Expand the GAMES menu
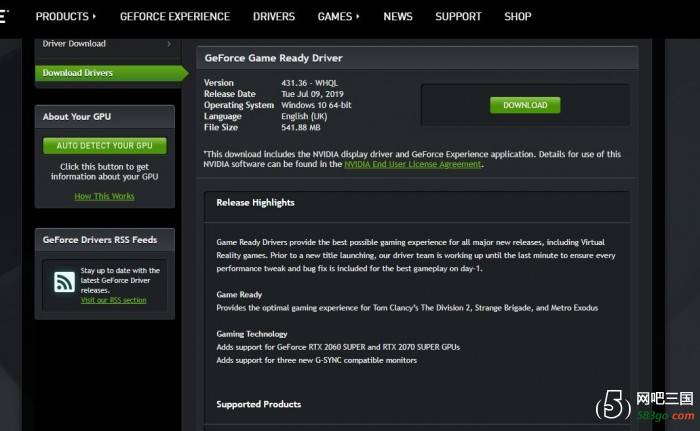 [x=338, y=17]
